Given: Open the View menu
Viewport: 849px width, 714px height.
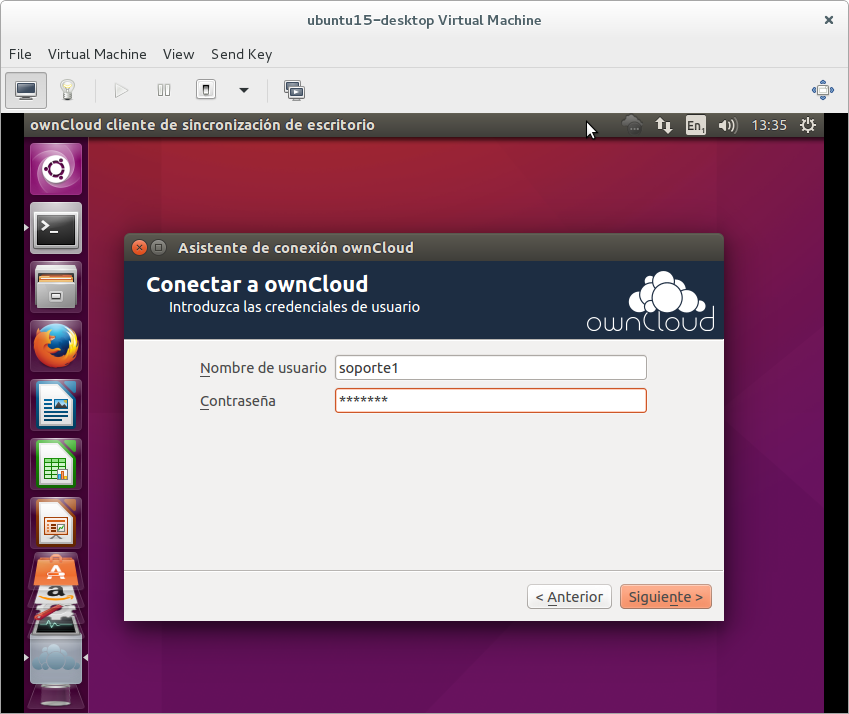Looking at the screenshot, I should click(x=178, y=54).
